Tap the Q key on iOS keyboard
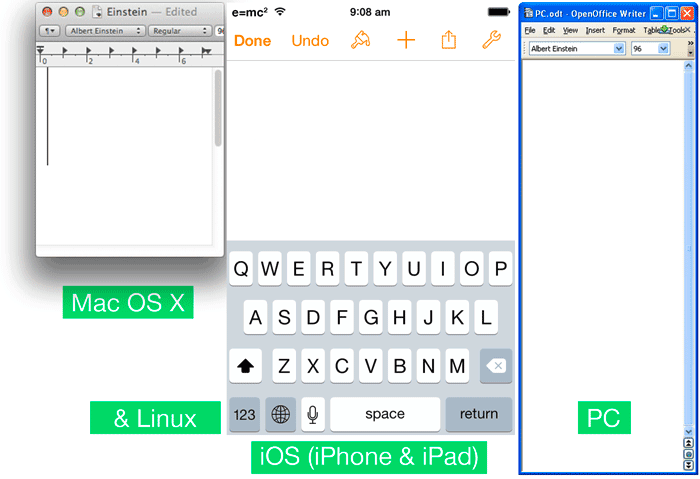700x479 pixels. (241, 269)
